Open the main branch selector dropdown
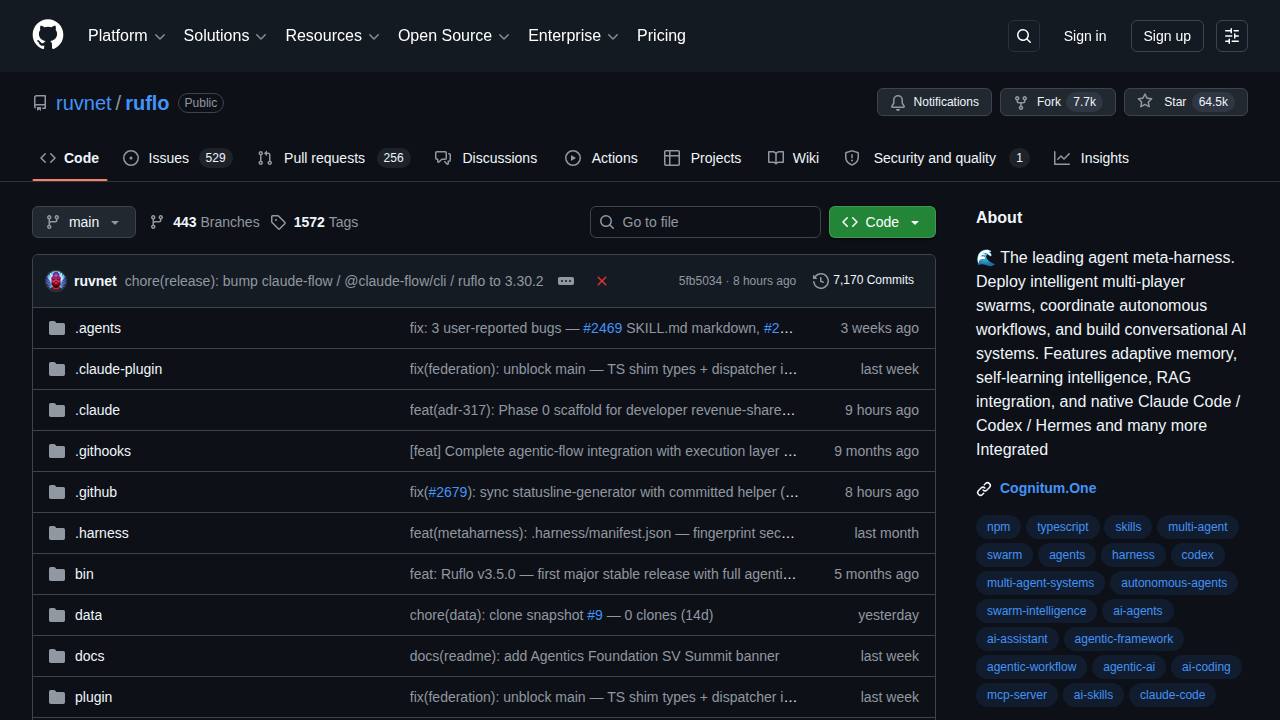 pyautogui.click(x=84, y=222)
